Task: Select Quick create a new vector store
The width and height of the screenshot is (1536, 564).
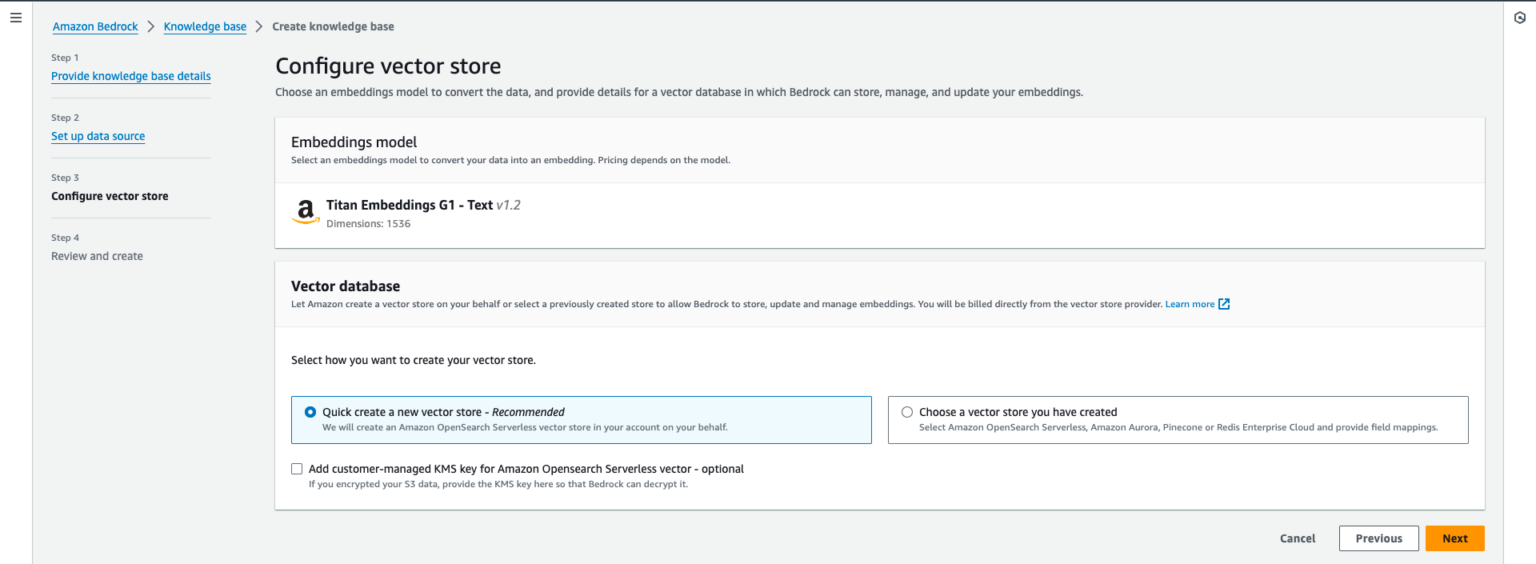Action: click(x=310, y=412)
